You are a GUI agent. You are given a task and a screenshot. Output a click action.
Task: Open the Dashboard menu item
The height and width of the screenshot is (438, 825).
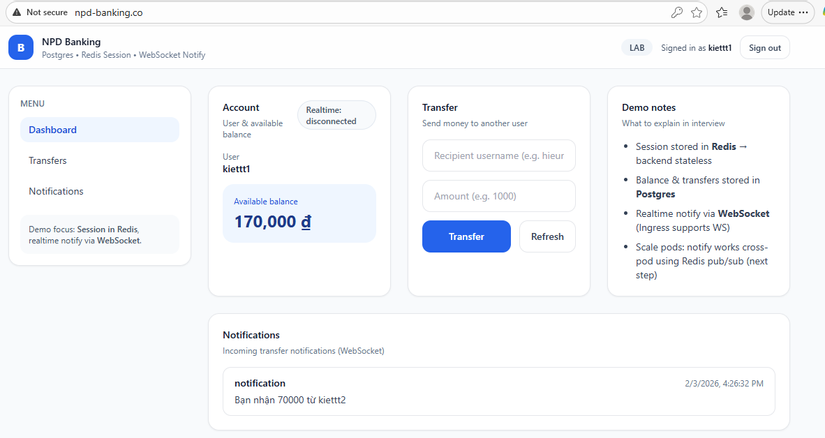tap(99, 130)
